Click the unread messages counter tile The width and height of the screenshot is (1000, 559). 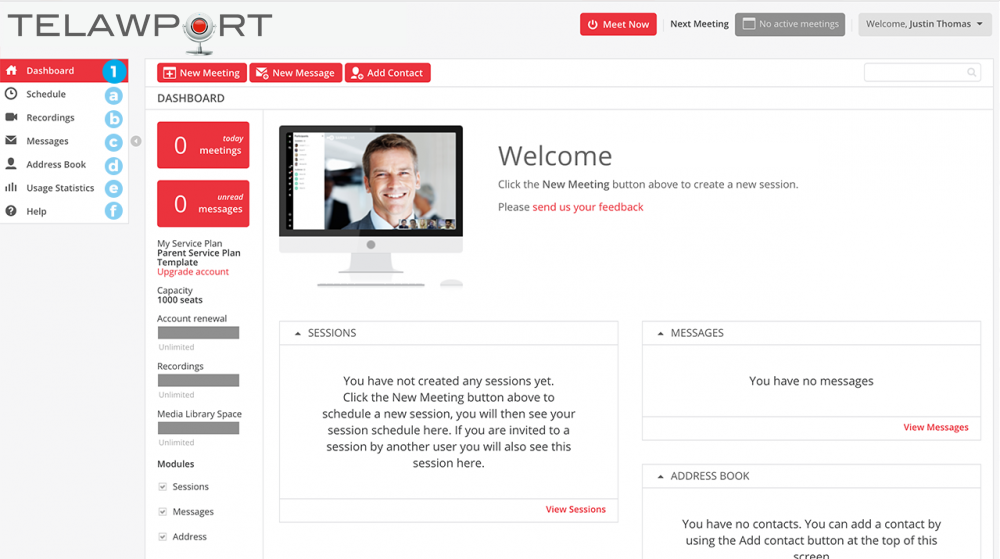tap(203, 204)
